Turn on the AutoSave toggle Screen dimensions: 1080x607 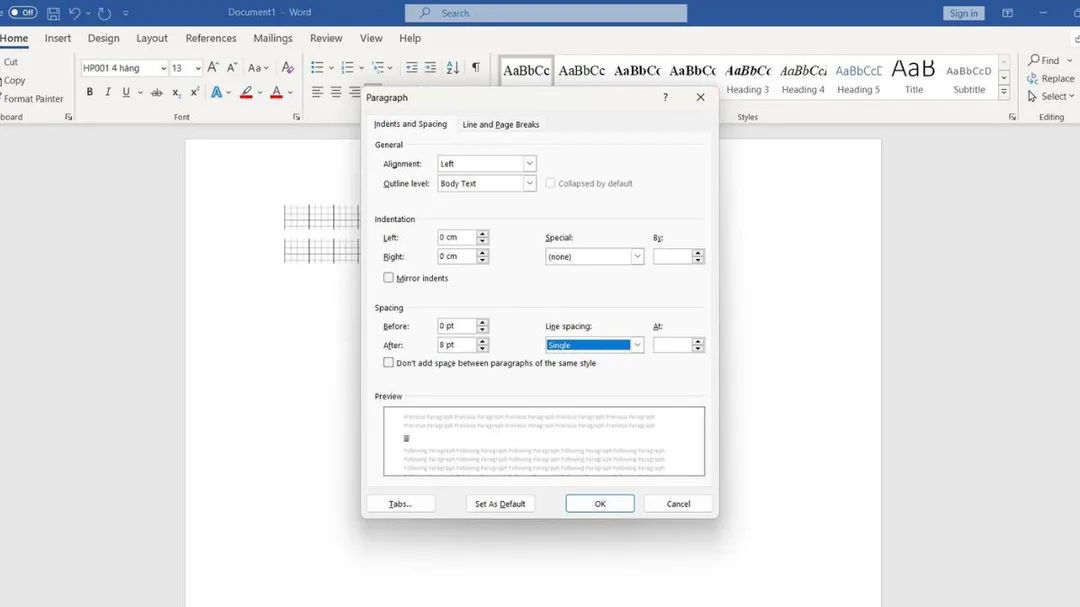click(22, 13)
